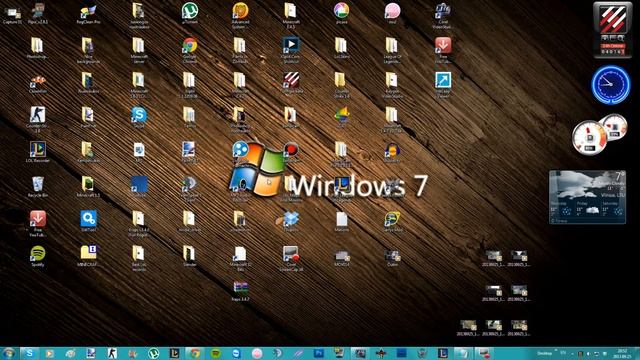Click the blue analog clock gadget
Screen dimensions: 640x360
pyautogui.click(x=611, y=84)
